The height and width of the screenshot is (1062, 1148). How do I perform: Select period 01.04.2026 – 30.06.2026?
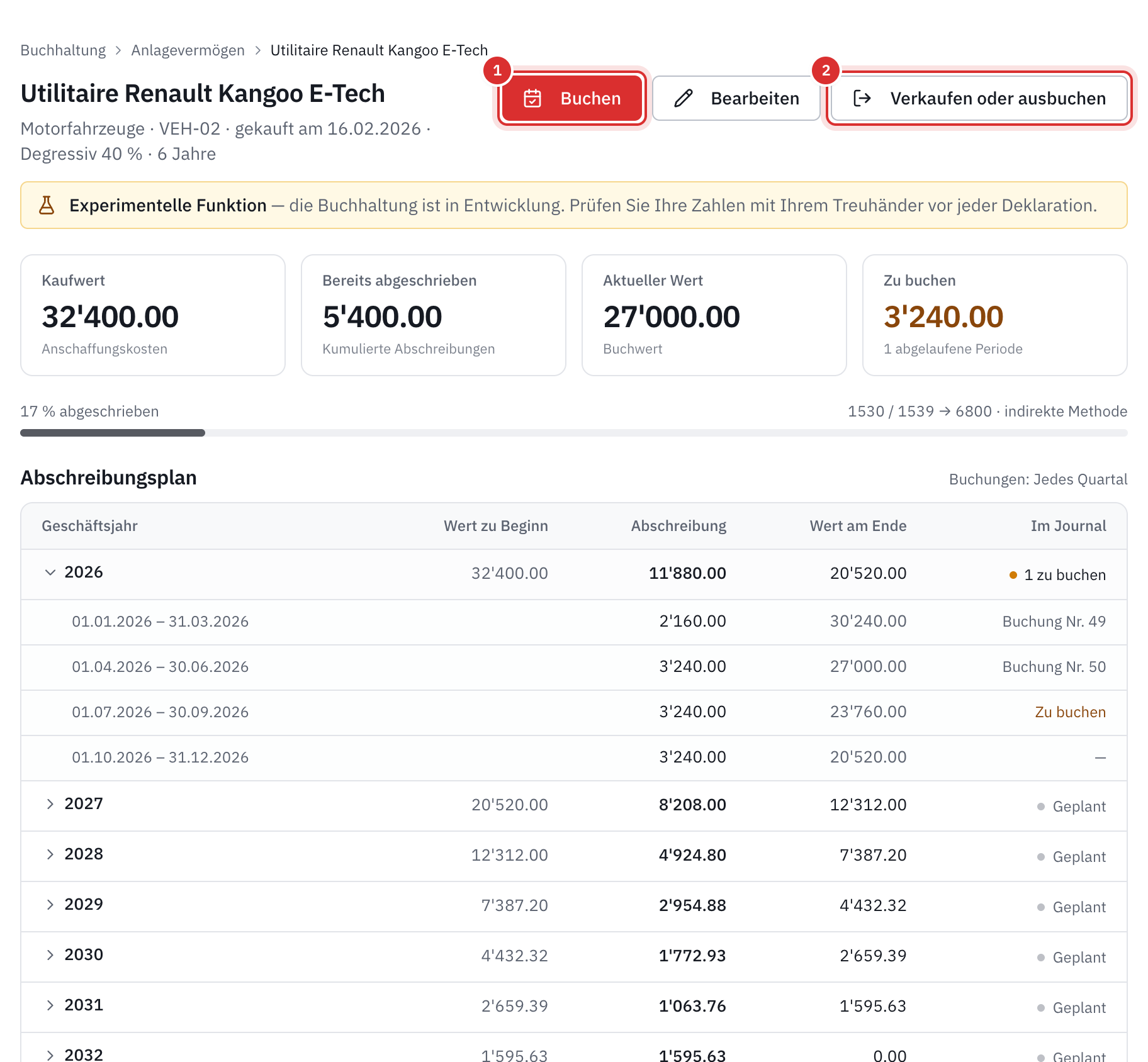coord(160,667)
